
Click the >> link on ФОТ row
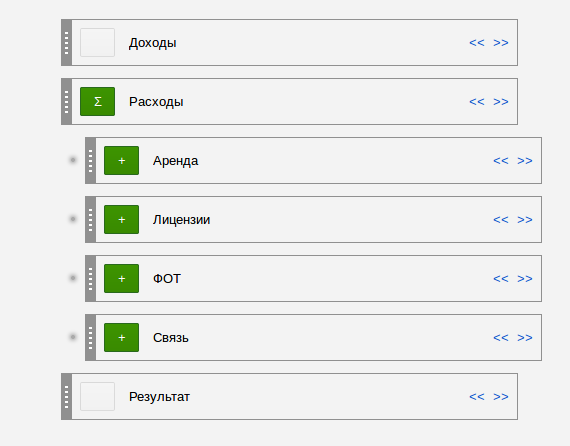pos(525,279)
